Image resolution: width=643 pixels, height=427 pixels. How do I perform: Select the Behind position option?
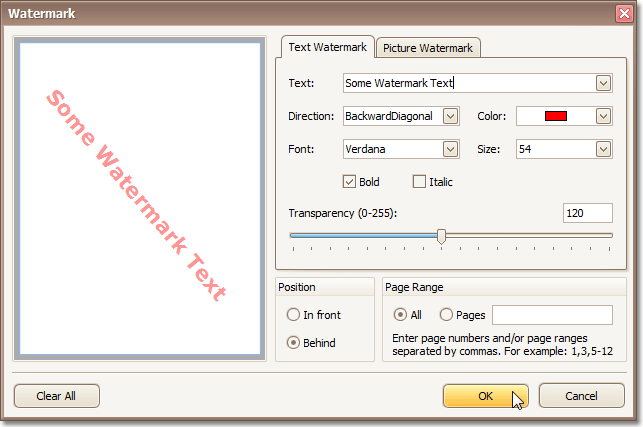click(293, 342)
